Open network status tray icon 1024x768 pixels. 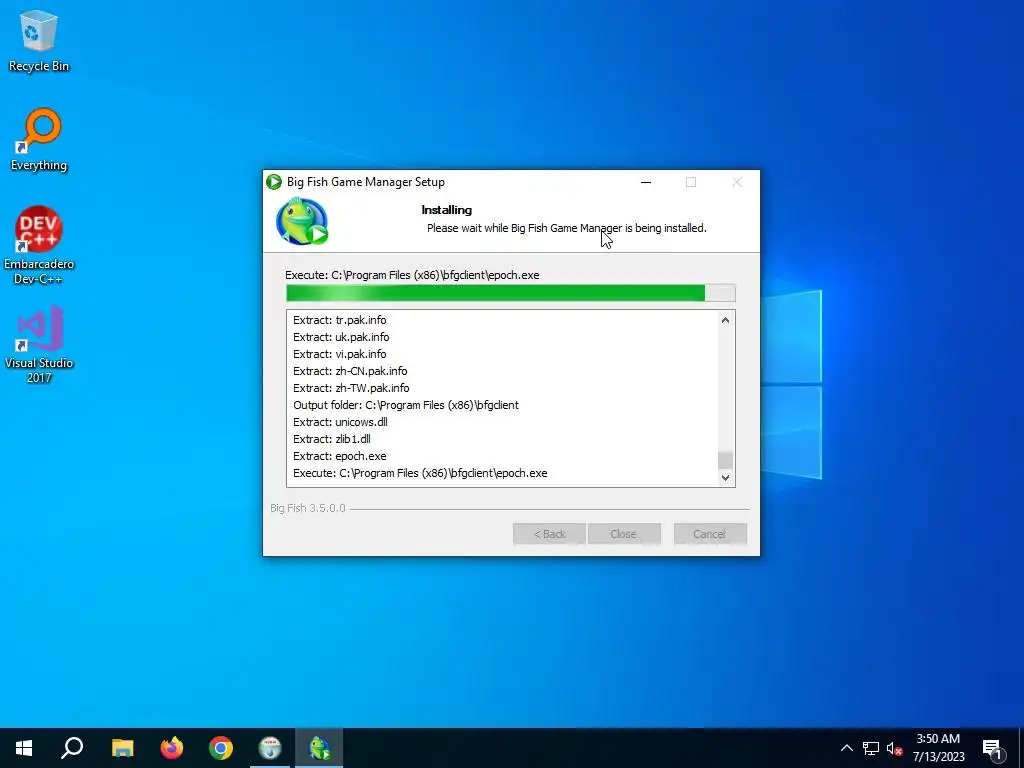tap(871, 748)
